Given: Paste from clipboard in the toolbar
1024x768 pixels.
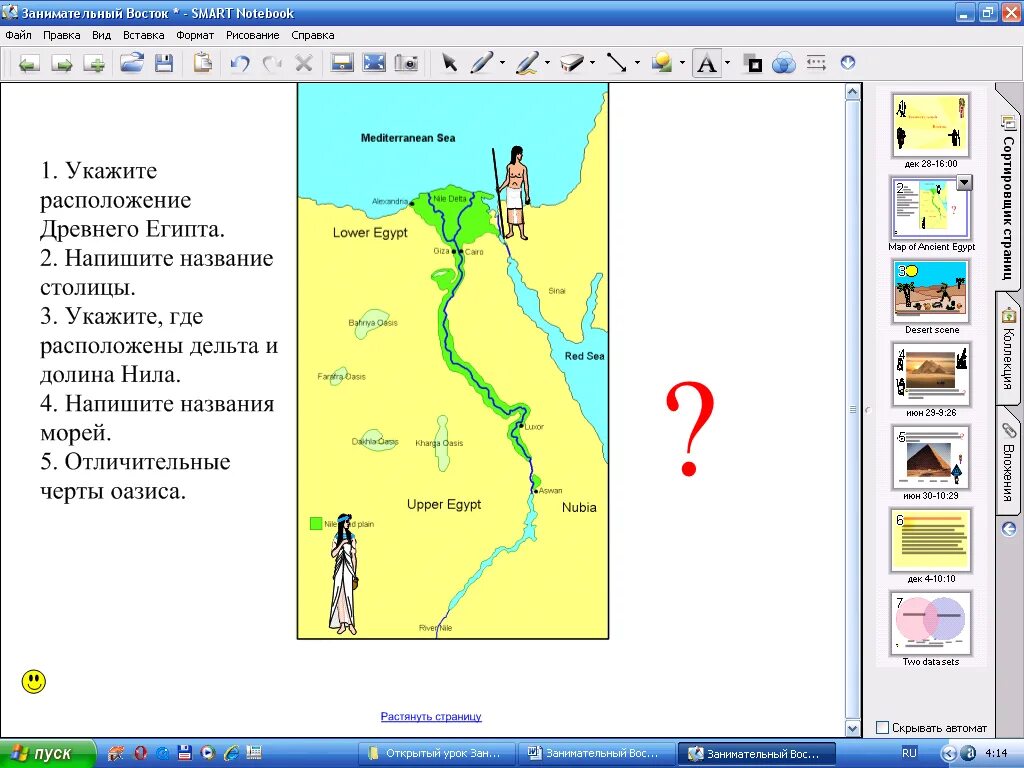Looking at the screenshot, I should coord(202,63).
